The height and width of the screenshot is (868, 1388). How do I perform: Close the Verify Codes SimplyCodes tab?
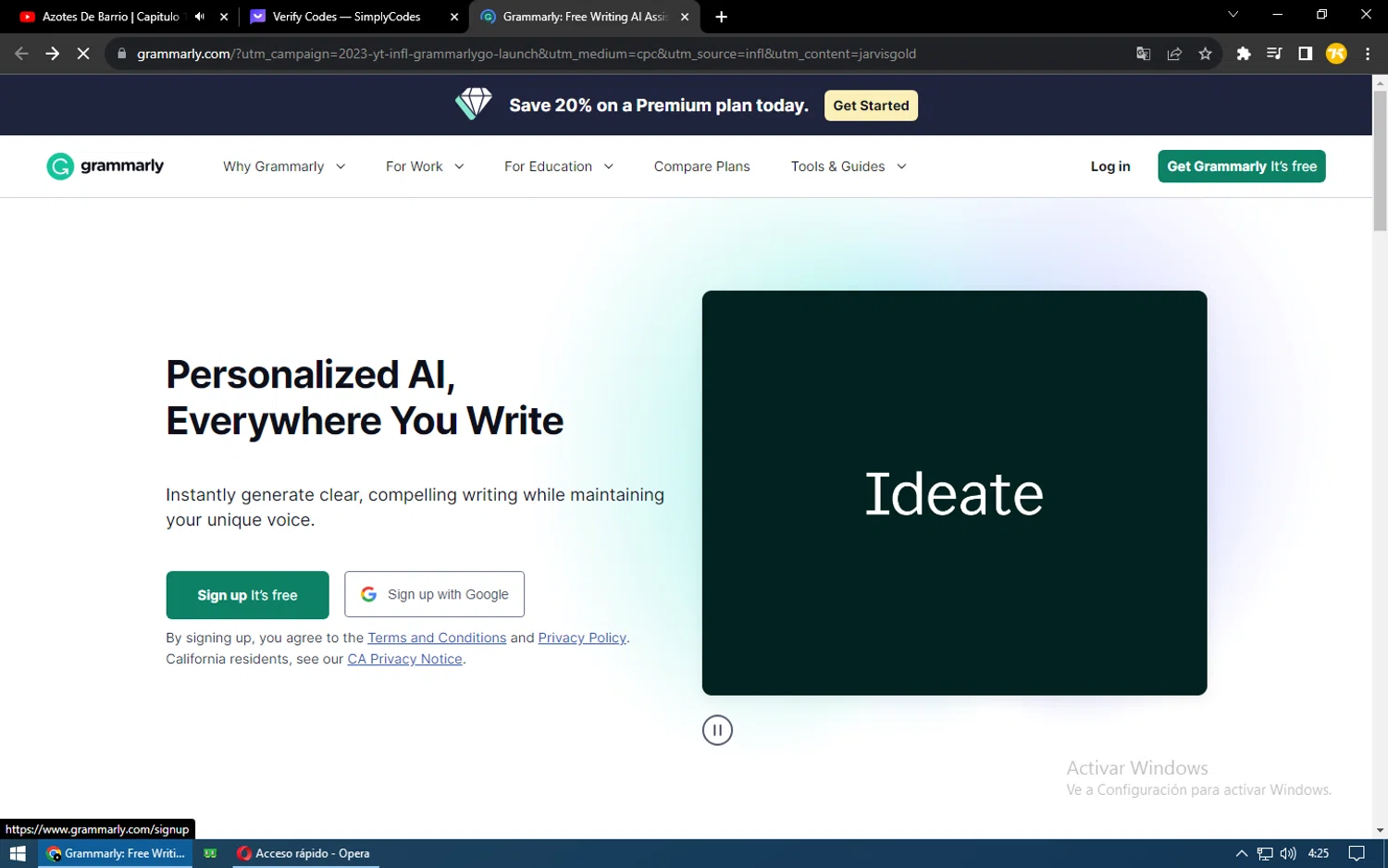click(x=454, y=17)
